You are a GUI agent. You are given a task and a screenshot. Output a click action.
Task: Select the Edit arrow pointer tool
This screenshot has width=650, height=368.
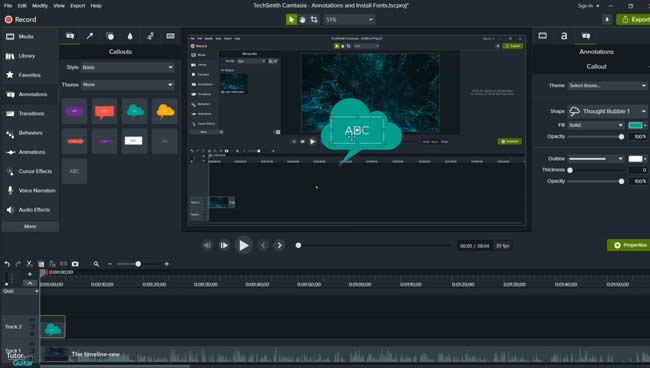(291, 19)
